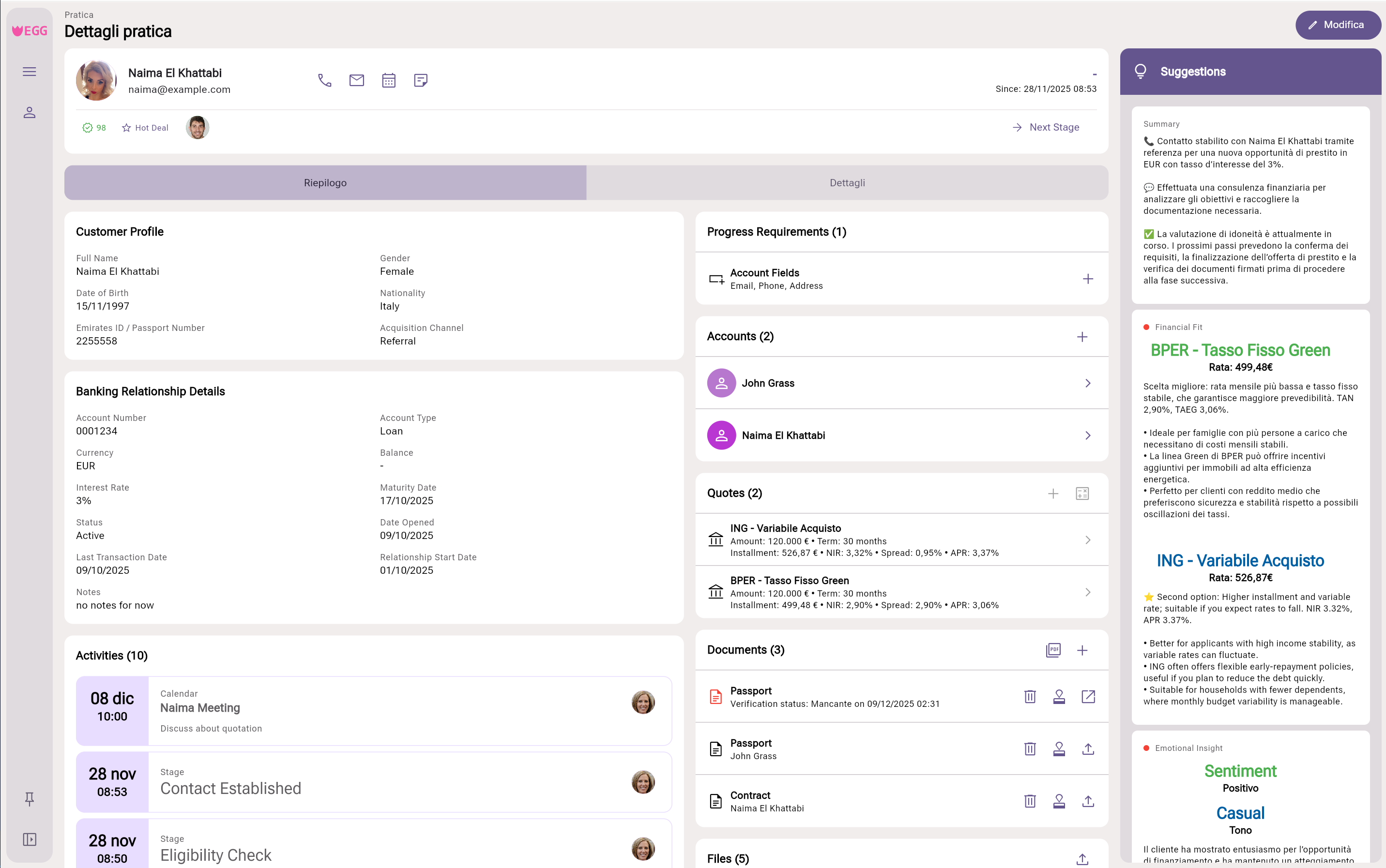Delete the Mancante Passport document
The height and width of the screenshot is (868, 1386).
tap(1030, 697)
